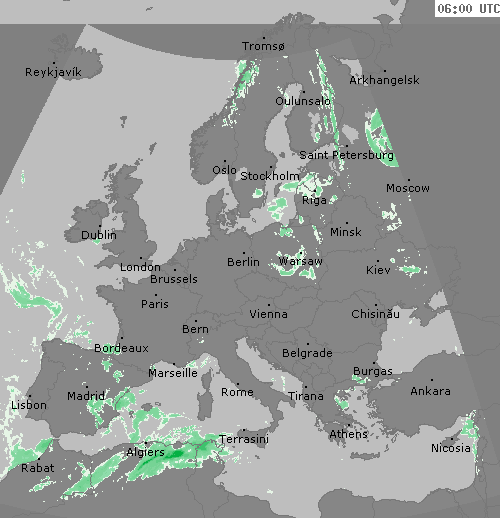Click the Algiers label
The image size is (500, 518).
pos(146,452)
